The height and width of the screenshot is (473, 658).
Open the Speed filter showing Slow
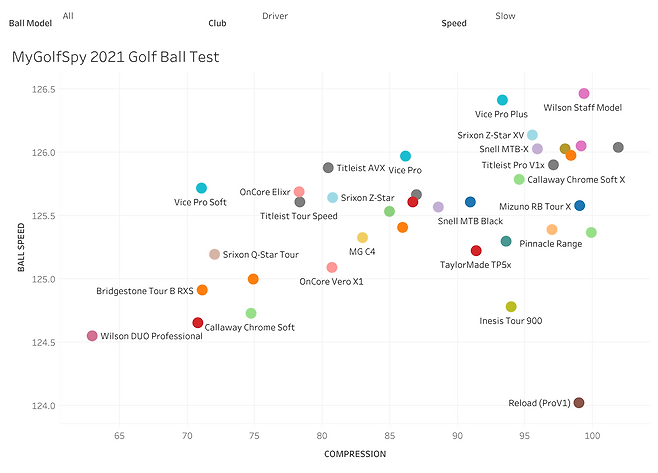[x=505, y=16]
